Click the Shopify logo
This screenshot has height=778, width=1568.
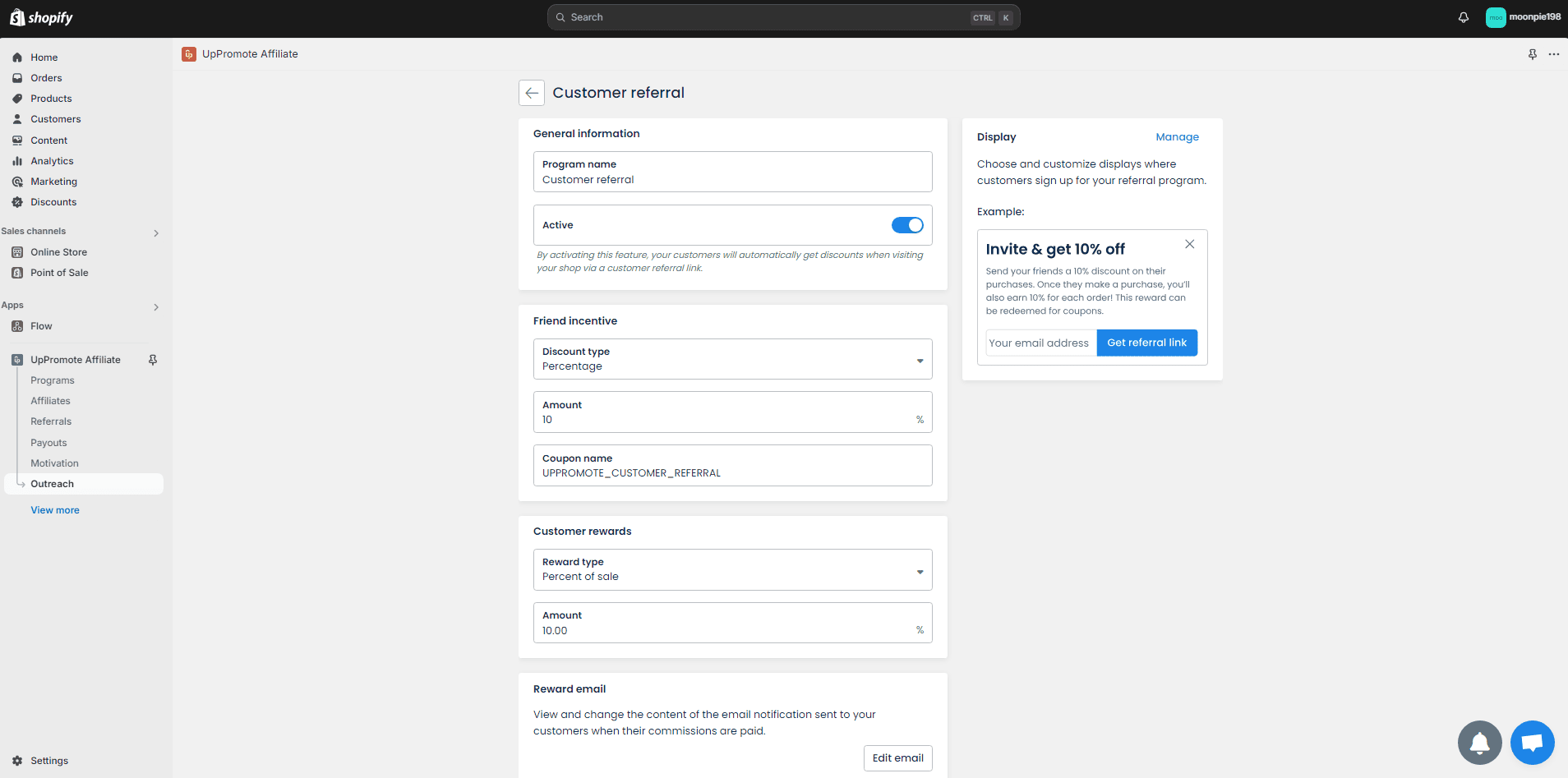(41, 17)
